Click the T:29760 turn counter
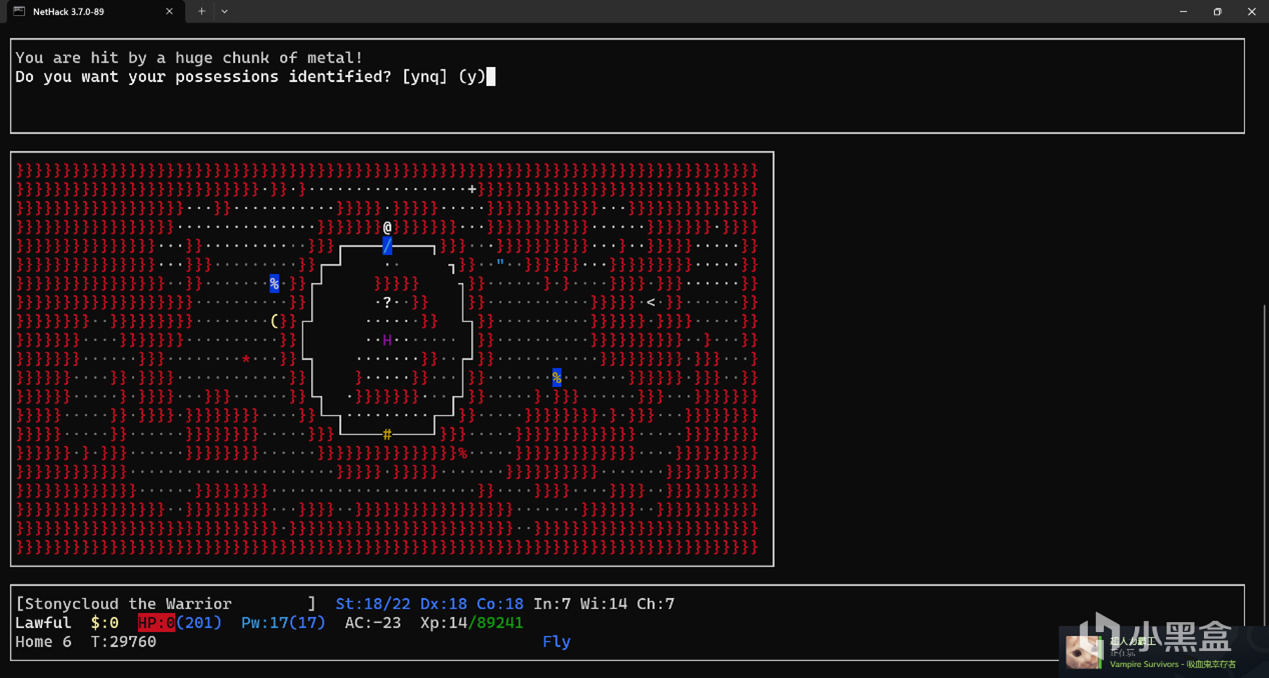Image resolution: width=1269 pixels, height=678 pixels. [x=123, y=642]
